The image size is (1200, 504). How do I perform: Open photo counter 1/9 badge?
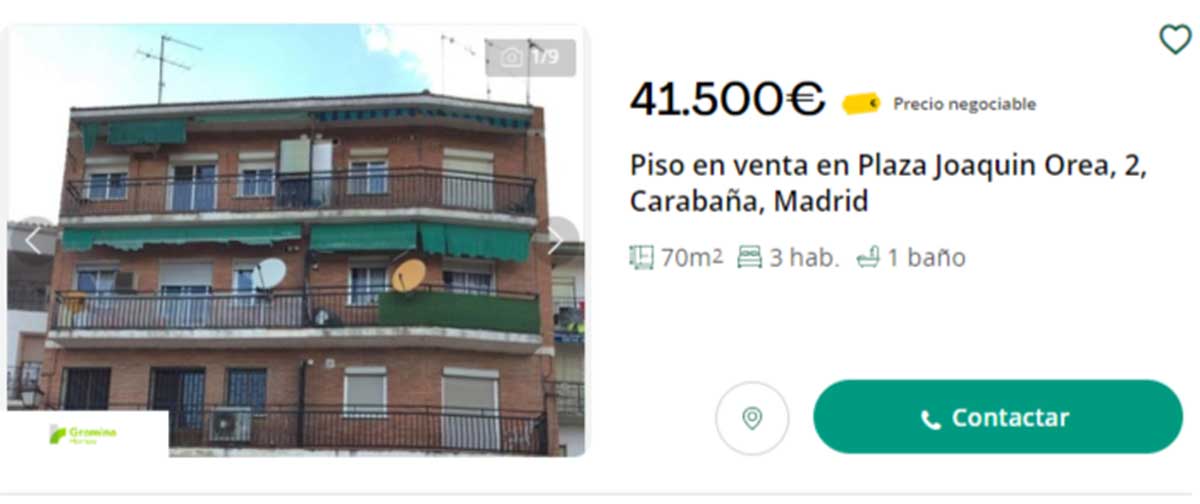531,57
